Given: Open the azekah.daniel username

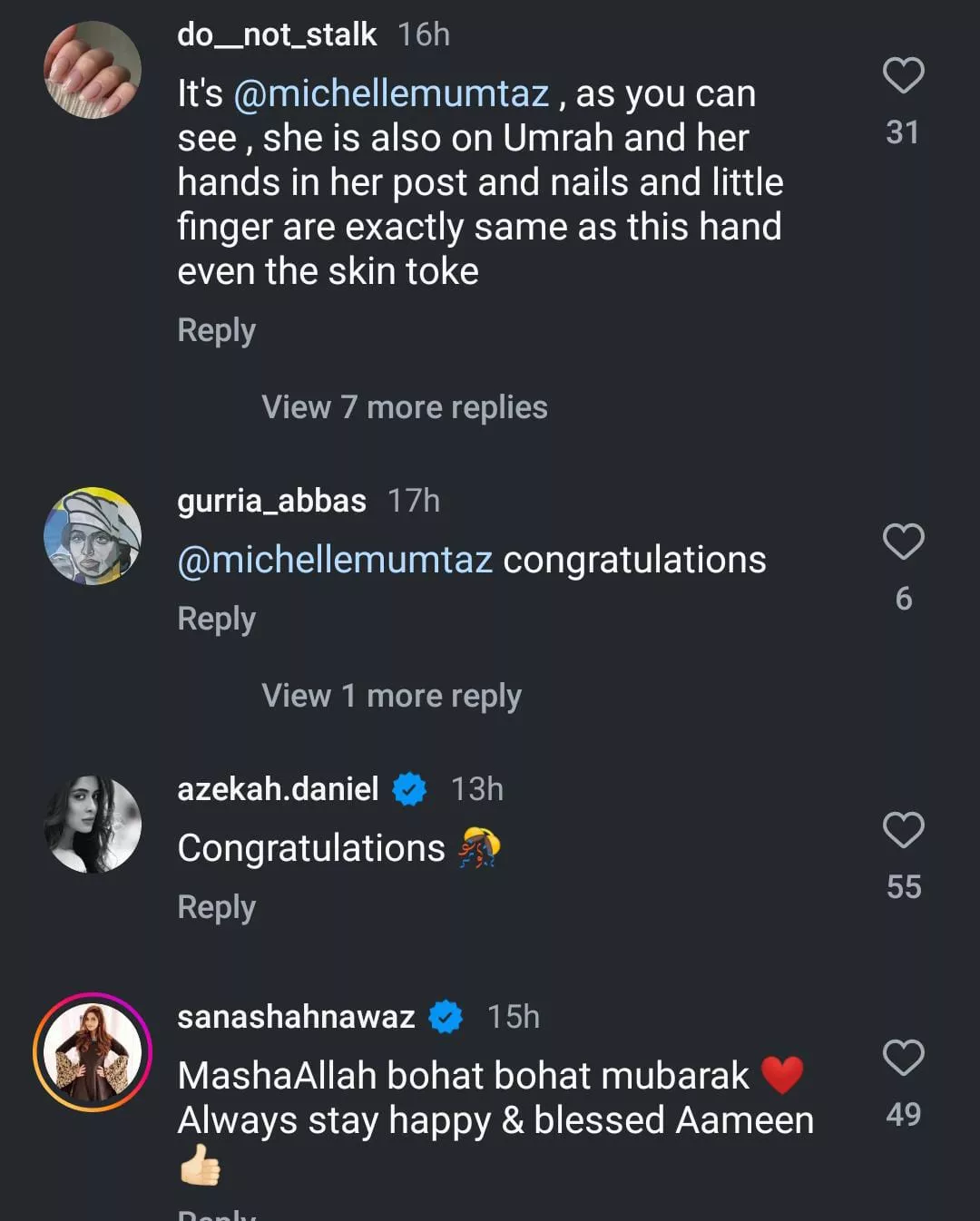Looking at the screenshot, I should (x=278, y=789).
